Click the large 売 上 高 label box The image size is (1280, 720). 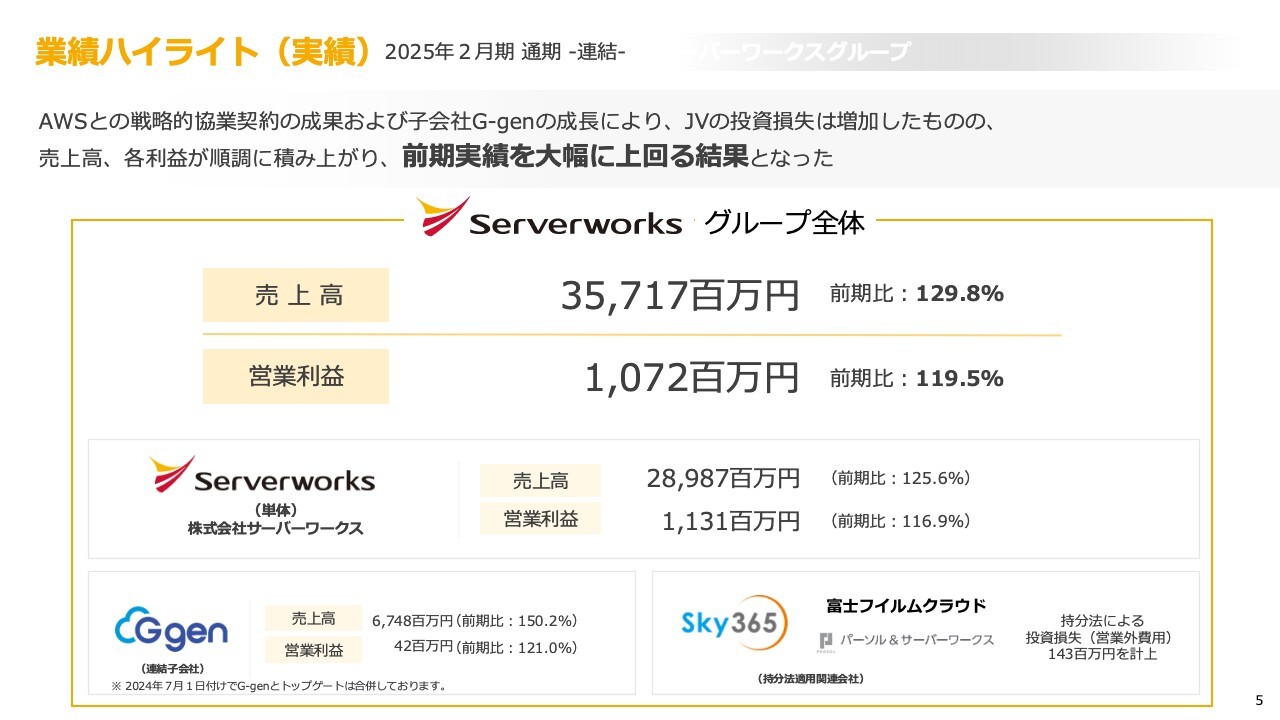point(295,295)
